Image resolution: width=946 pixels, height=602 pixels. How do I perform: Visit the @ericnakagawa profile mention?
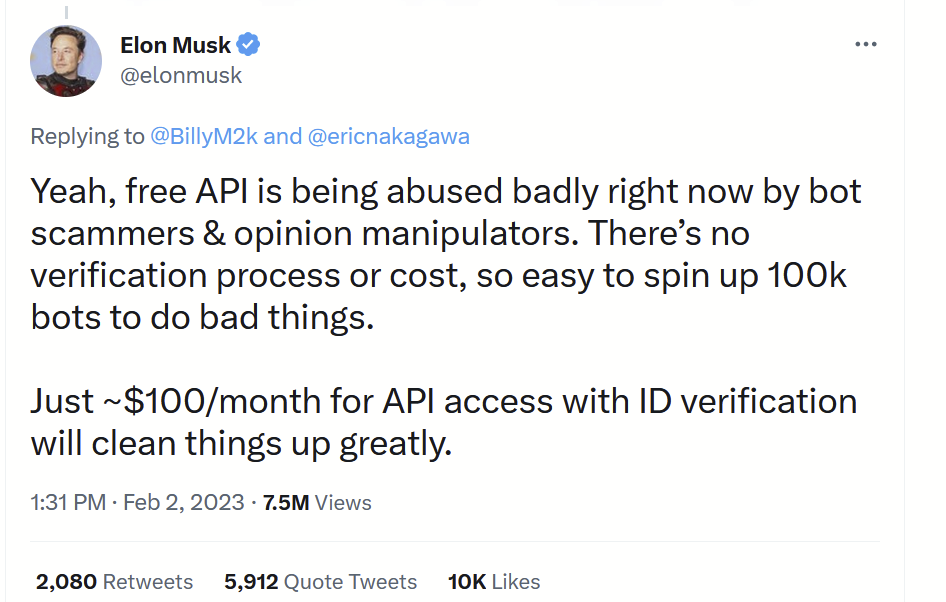coord(389,137)
